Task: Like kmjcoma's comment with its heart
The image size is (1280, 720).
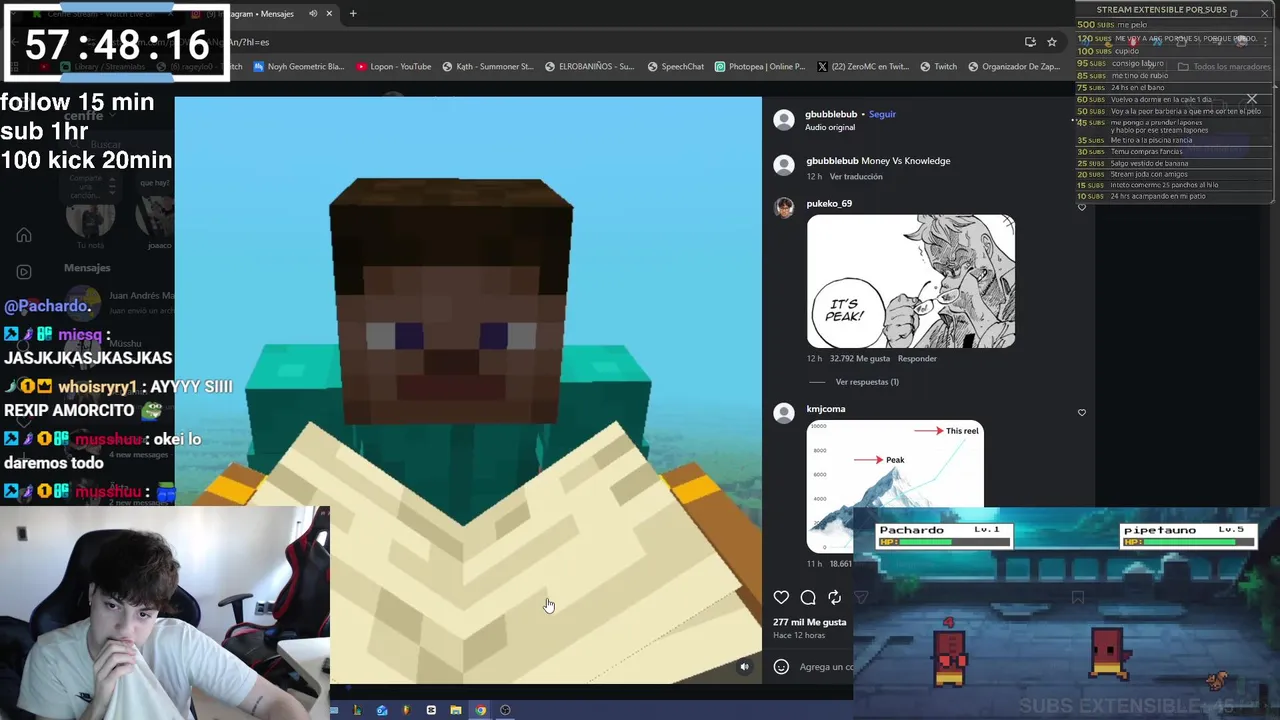Action: [1081, 412]
